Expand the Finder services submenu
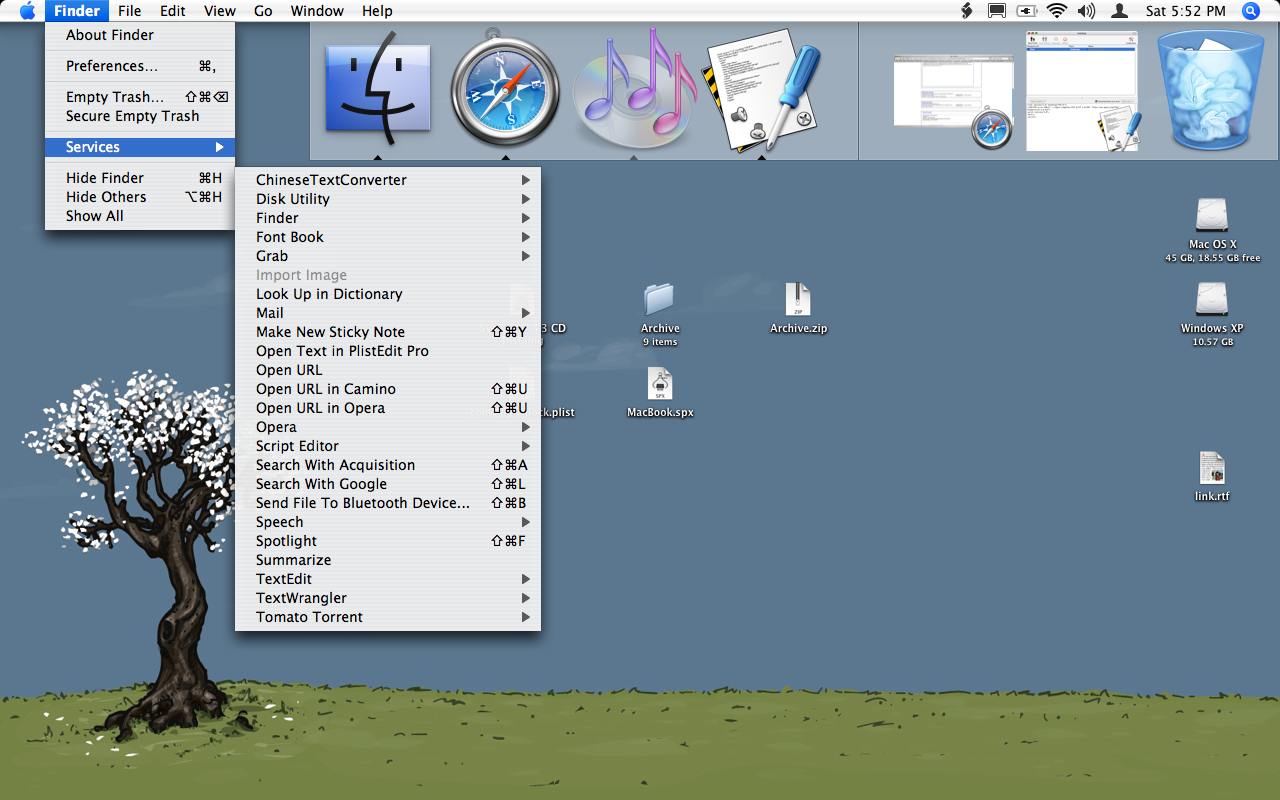 (388, 218)
